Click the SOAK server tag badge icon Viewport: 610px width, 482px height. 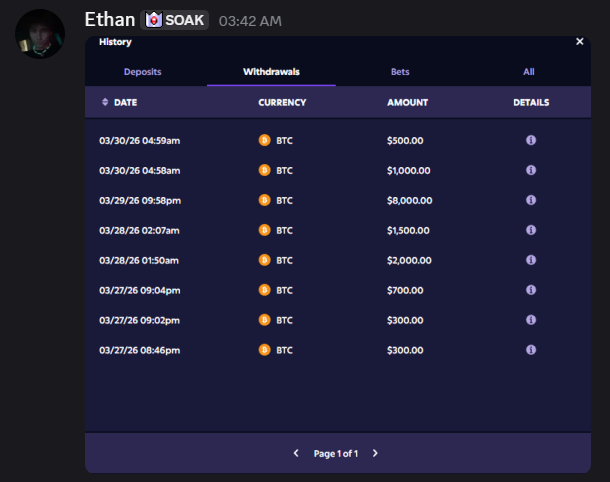point(154,20)
